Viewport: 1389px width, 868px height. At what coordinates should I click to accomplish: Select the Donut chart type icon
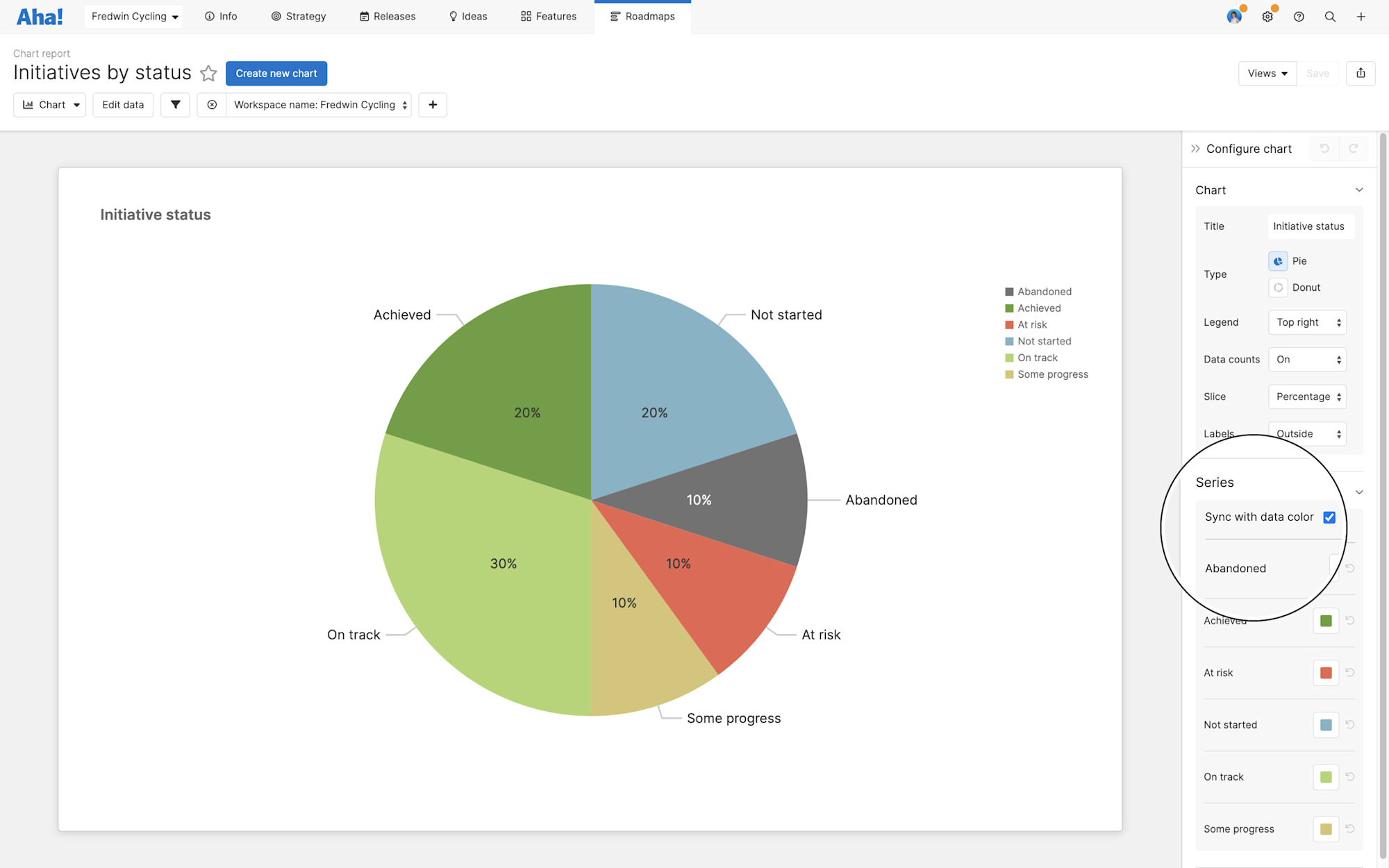coord(1278,287)
